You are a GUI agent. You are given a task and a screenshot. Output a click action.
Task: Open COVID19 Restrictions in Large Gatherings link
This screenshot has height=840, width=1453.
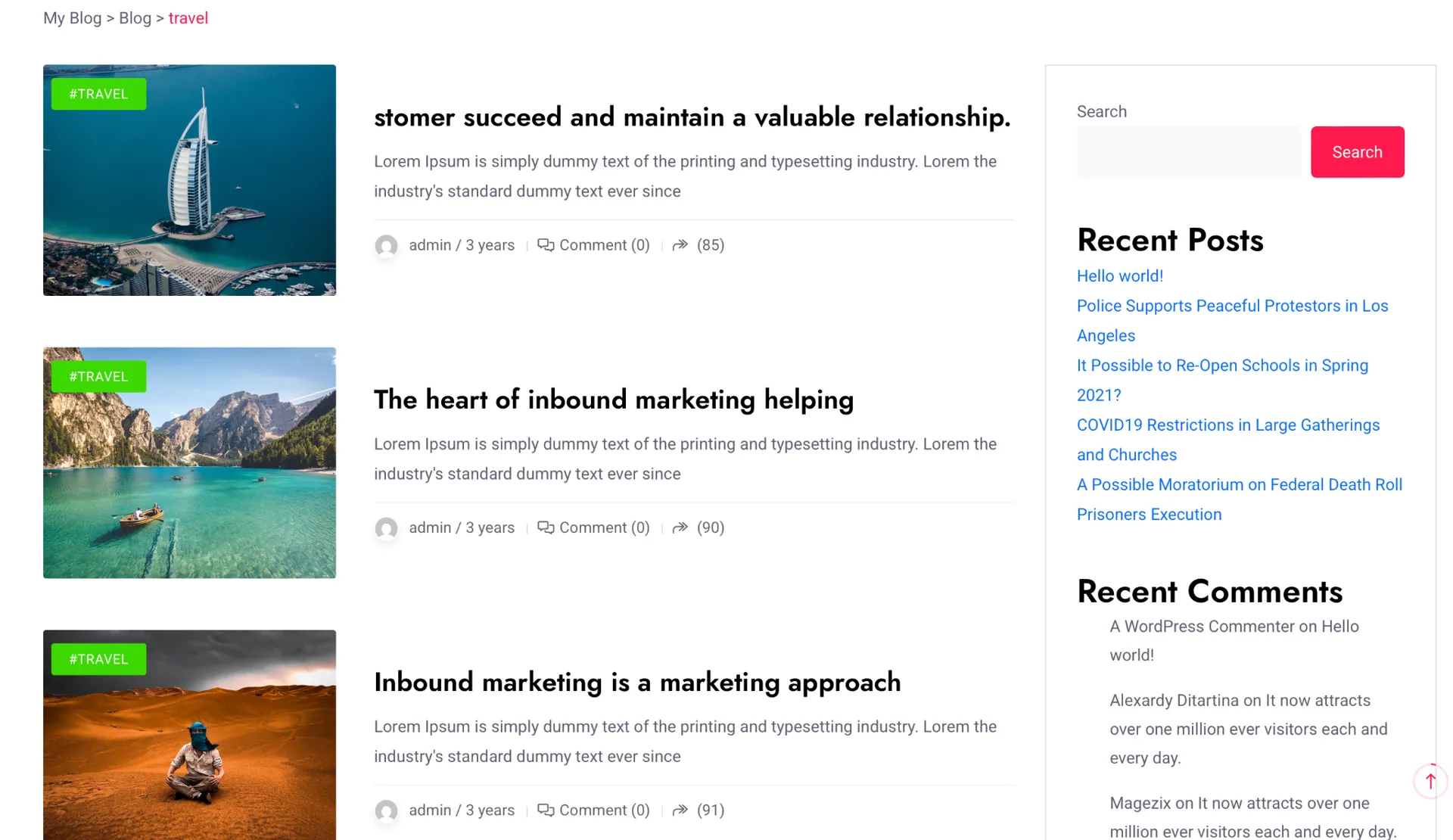[1227, 425]
